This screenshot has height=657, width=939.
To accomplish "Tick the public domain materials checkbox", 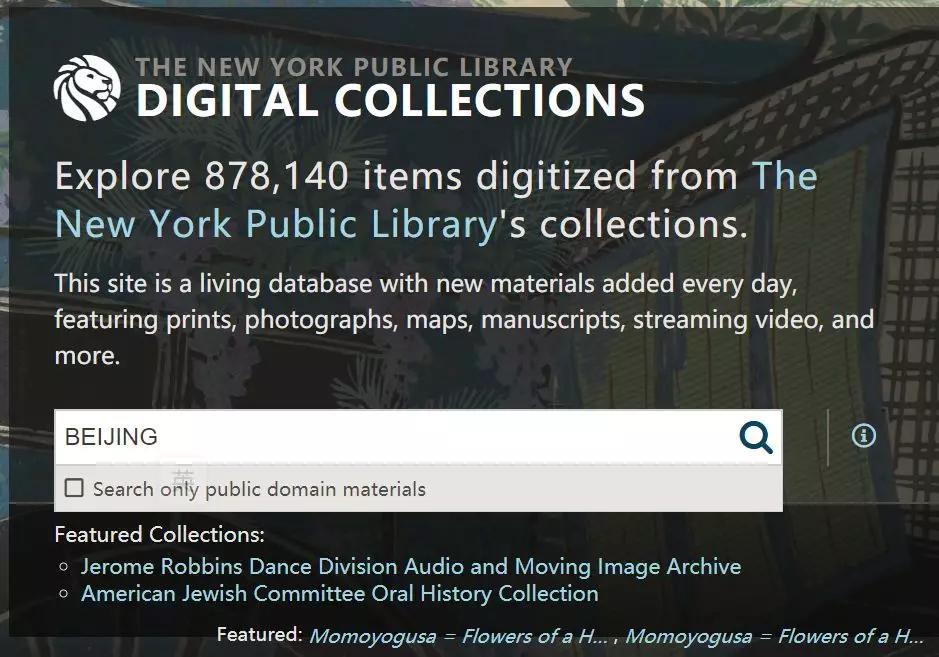I will [x=74, y=488].
